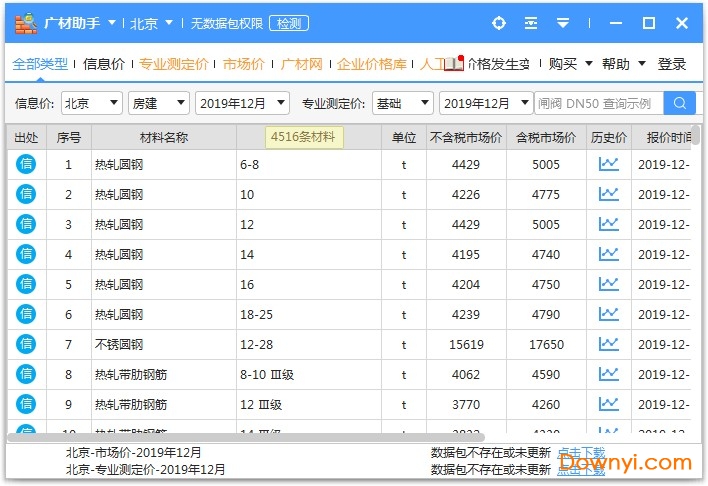Screen dimensions: 708x486
Task: Expand the 基础 professional price dropdown
Action: pos(404,103)
